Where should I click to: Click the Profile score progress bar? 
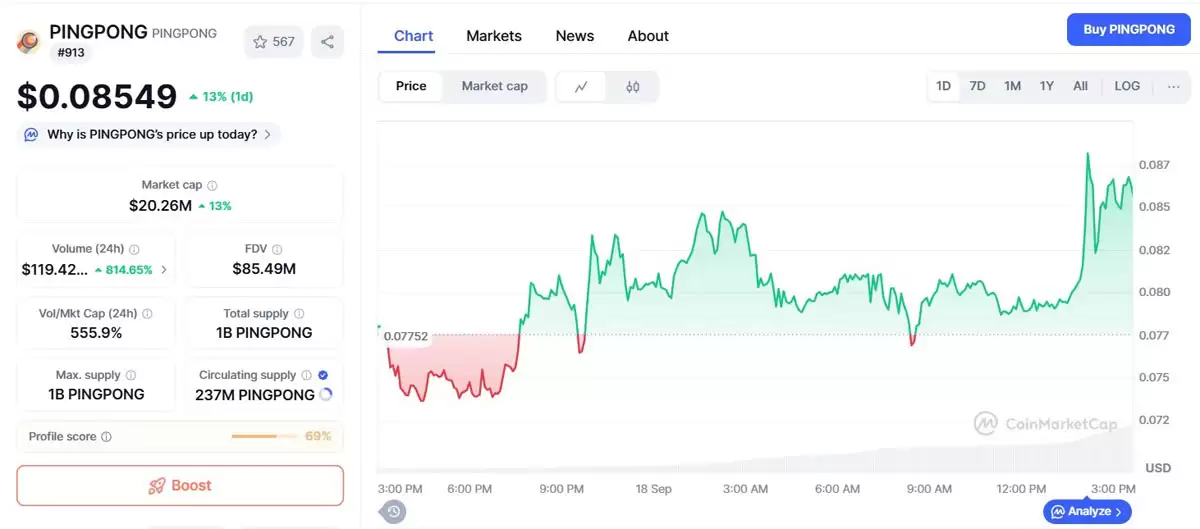pos(264,437)
